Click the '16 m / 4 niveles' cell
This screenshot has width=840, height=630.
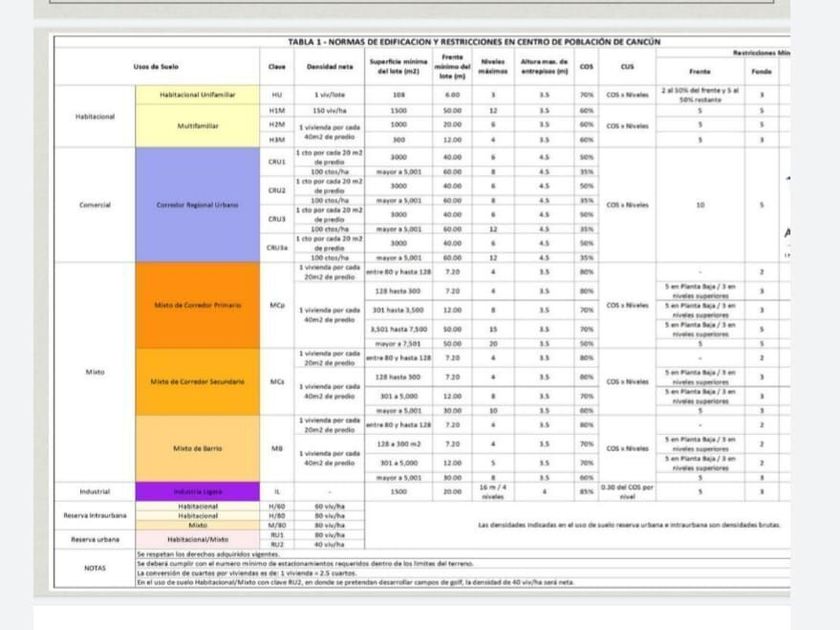pyautogui.click(x=493, y=491)
